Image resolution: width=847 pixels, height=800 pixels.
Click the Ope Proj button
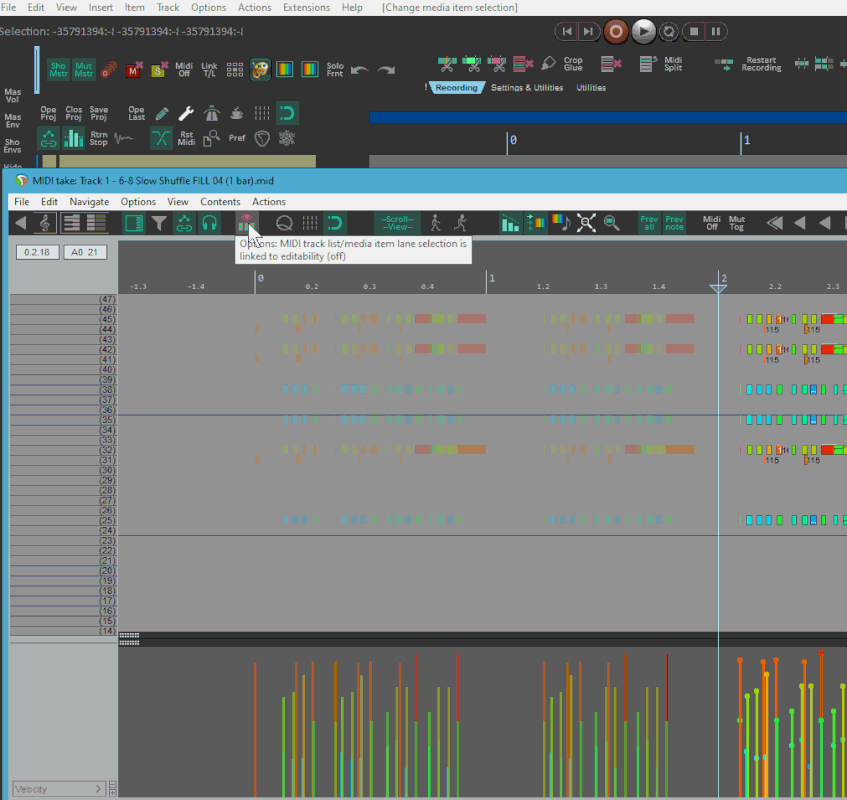tap(48, 113)
